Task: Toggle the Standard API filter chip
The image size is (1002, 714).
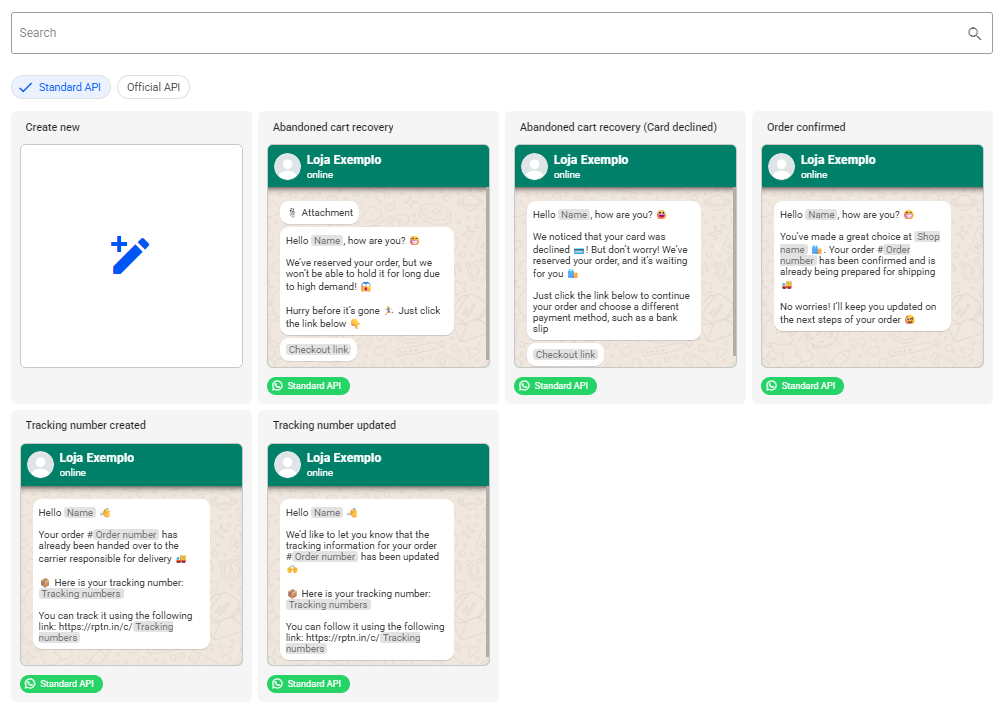Action: [x=61, y=87]
